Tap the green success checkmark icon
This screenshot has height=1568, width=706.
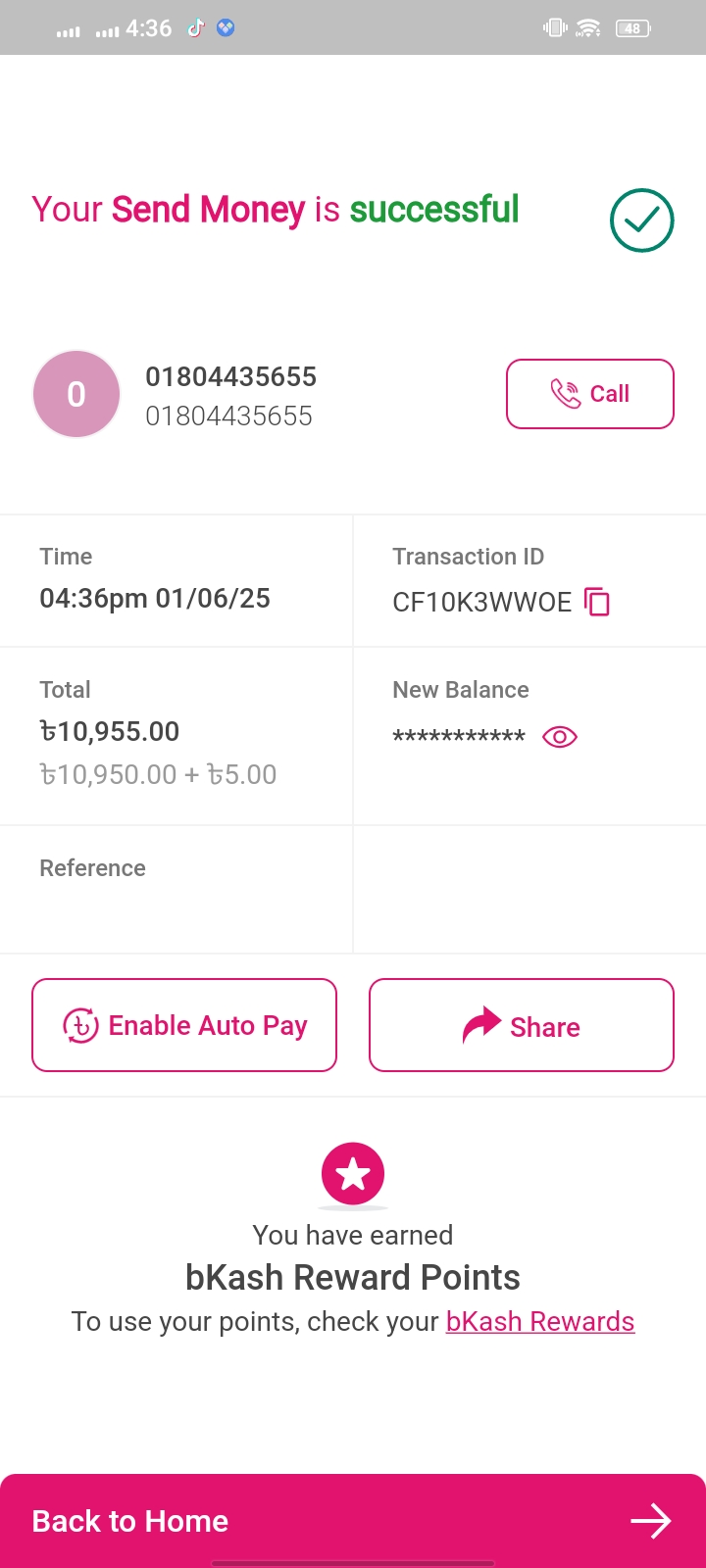[x=641, y=220]
